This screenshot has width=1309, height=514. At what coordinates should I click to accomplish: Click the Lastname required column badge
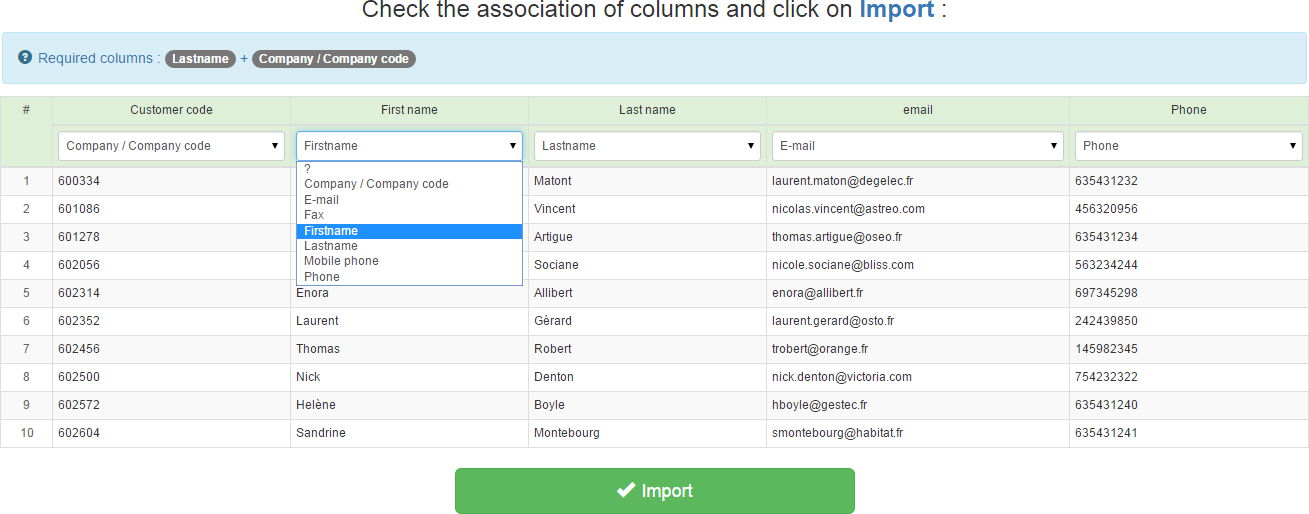pos(200,59)
